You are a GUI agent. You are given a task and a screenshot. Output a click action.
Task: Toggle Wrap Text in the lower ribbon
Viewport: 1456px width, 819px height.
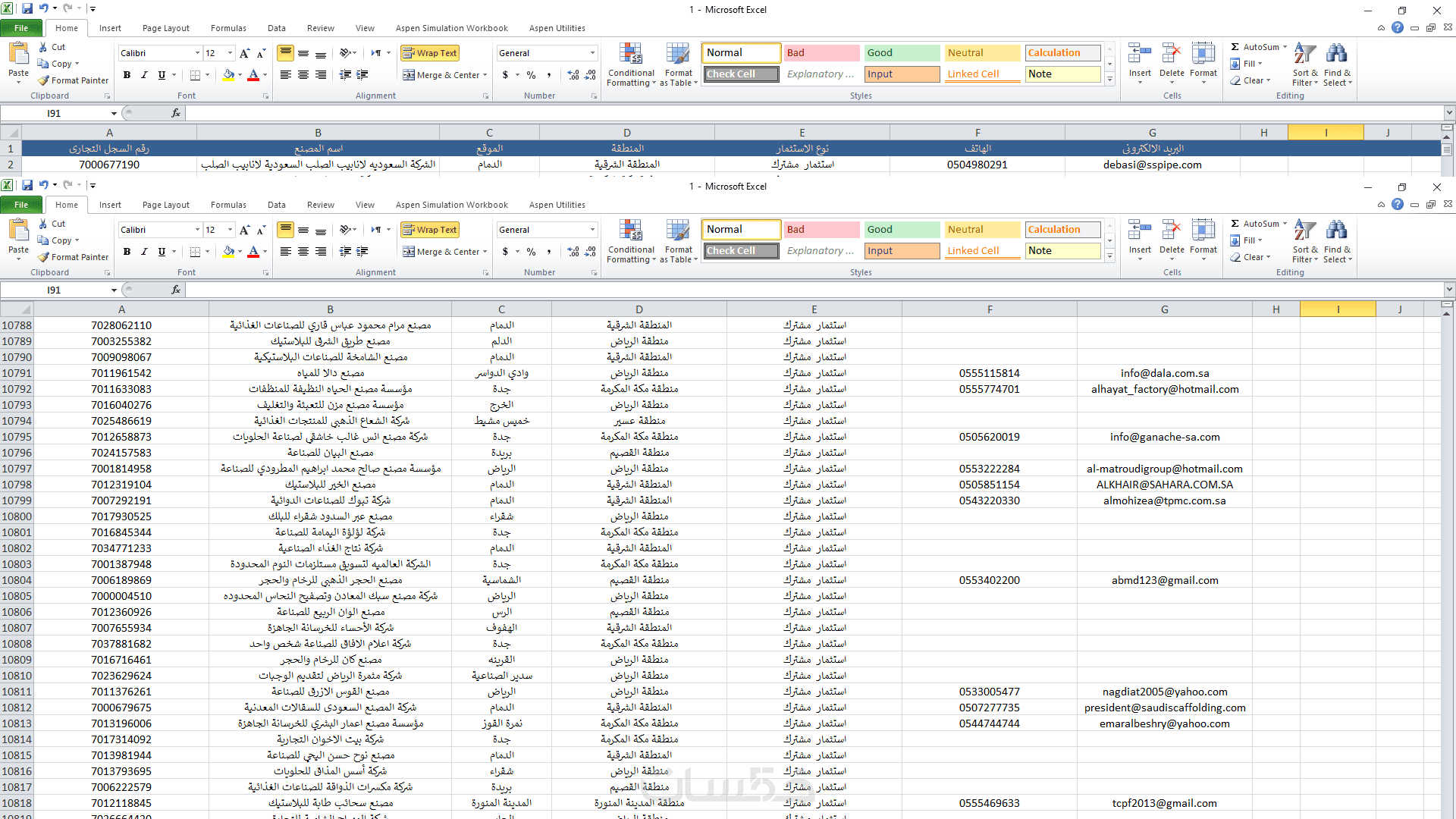[x=430, y=230]
